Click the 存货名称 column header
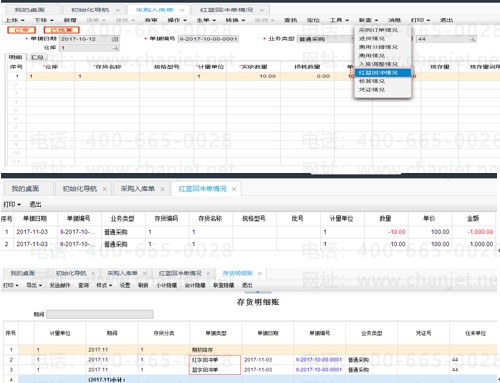The image size is (500, 383). coord(107,67)
